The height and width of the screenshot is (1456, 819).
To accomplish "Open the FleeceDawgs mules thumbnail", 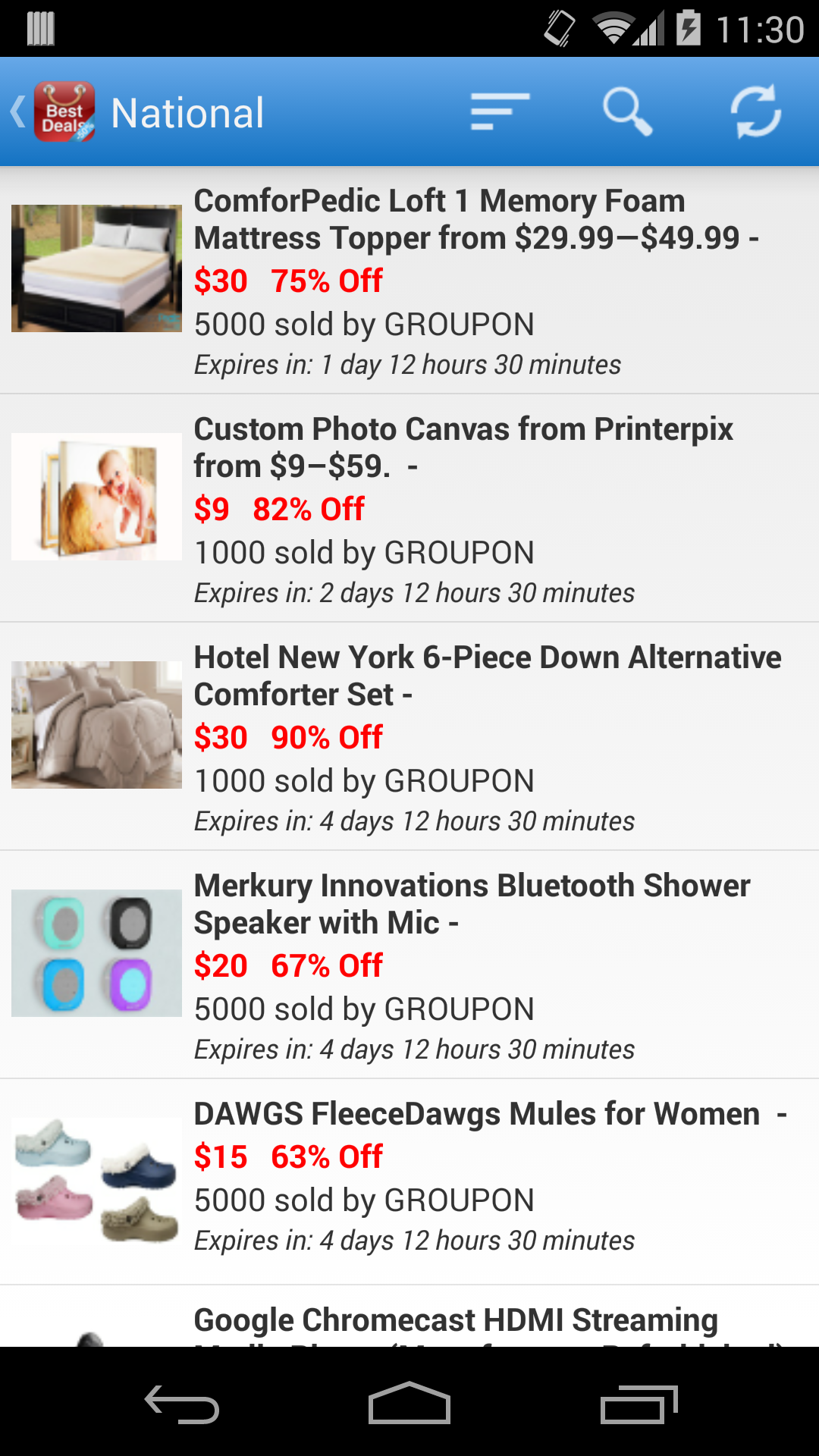I will (96, 1180).
